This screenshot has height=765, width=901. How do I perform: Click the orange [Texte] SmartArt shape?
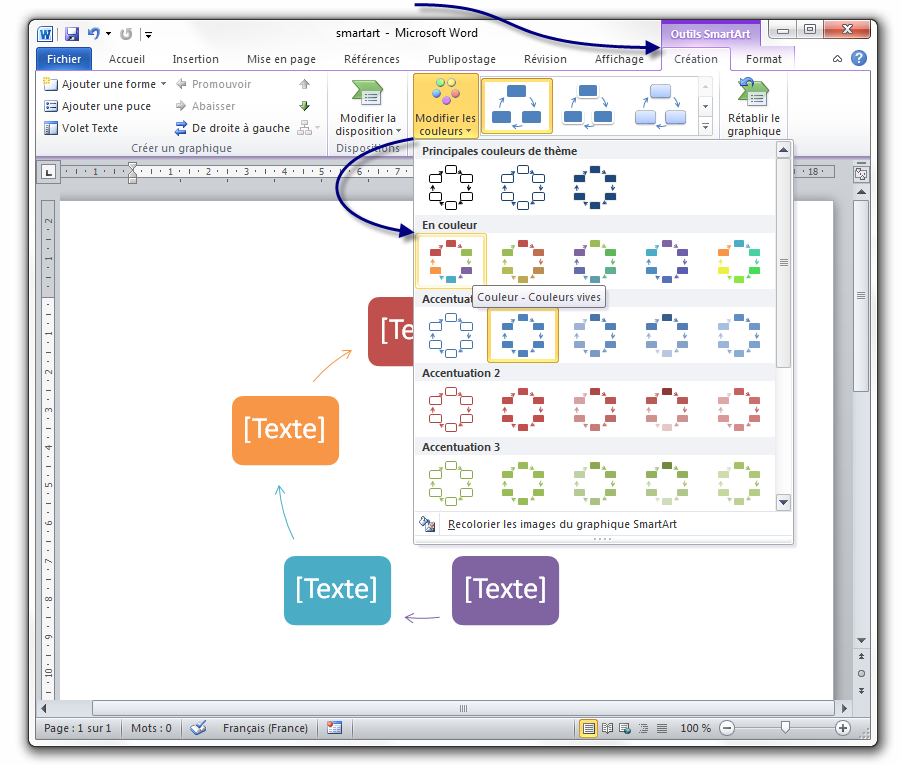(x=285, y=430)
